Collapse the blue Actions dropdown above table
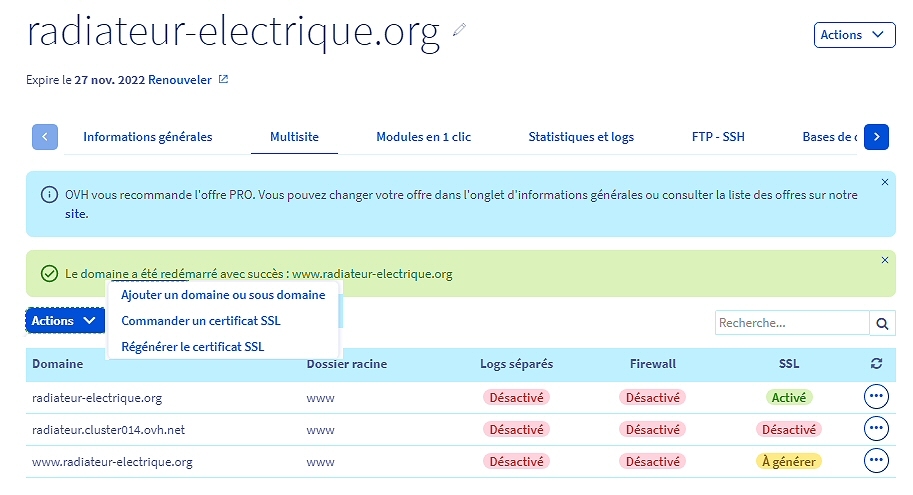913x495 pixels. 64,321
